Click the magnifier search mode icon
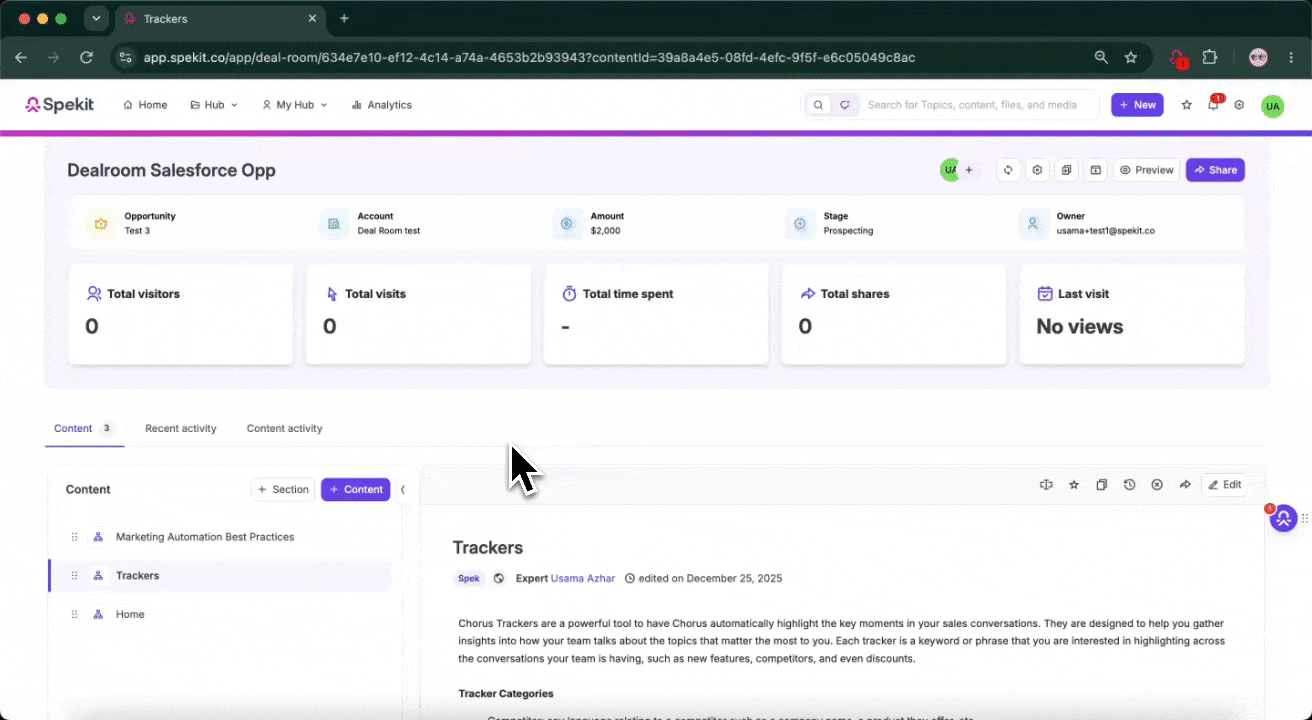Screen dimensions: 1312x720 coord(819,105)
